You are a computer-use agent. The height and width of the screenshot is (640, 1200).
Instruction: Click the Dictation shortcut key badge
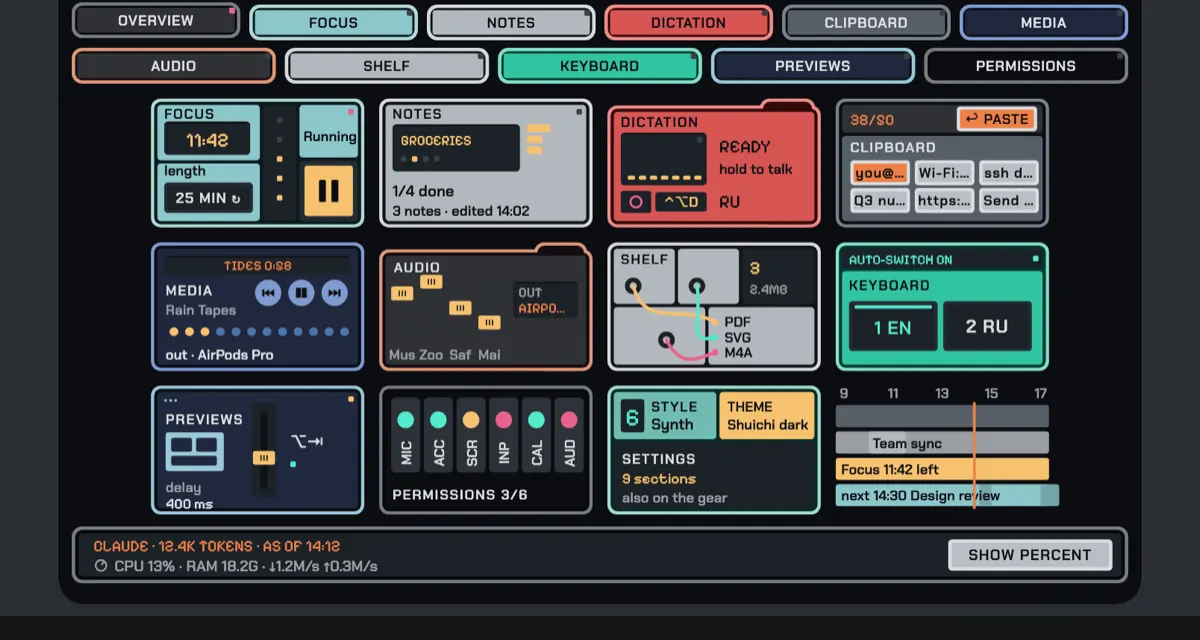[x=682, y=202]
